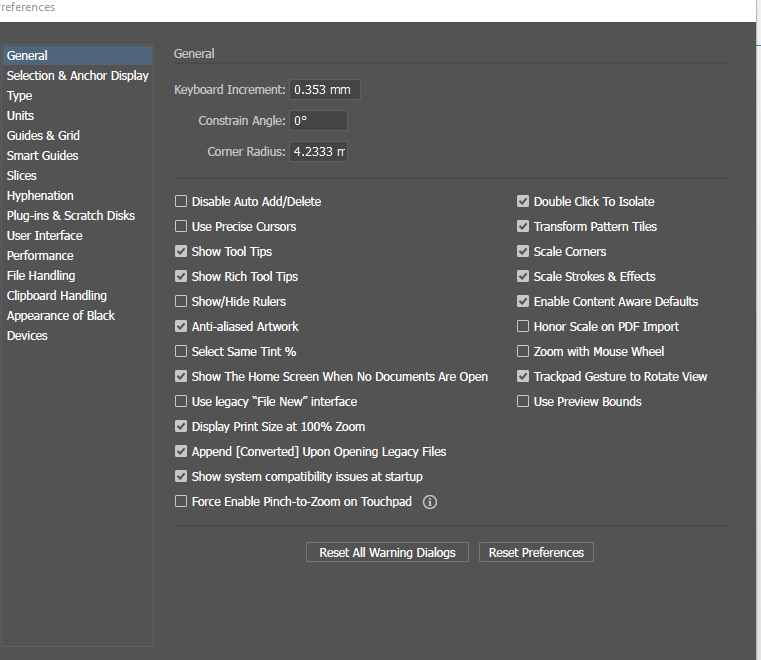Toggle Anti-aliased Artwork checkbox
This screenshot has width=761, height=660.
181,326
